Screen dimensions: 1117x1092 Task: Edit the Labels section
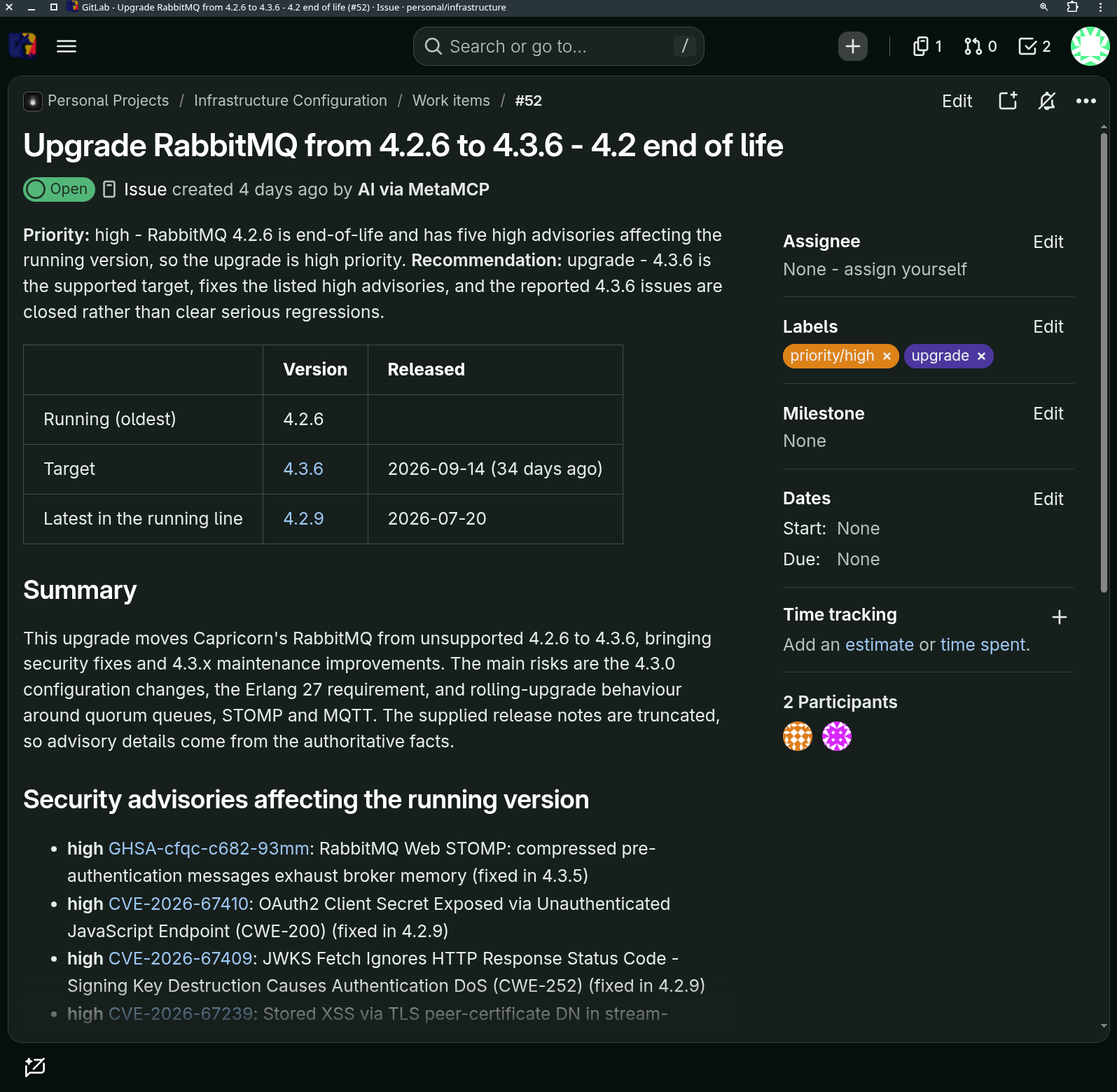[1048, 326]
